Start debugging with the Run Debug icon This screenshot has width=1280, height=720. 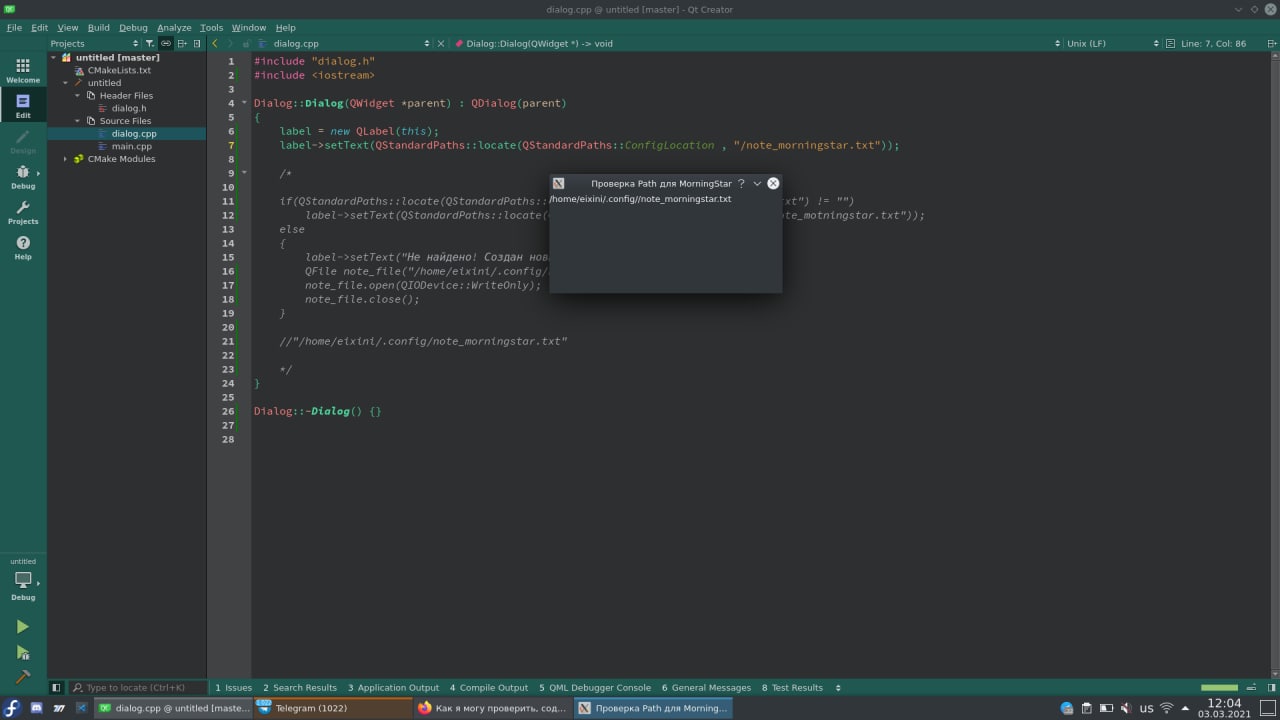(22, 652)
